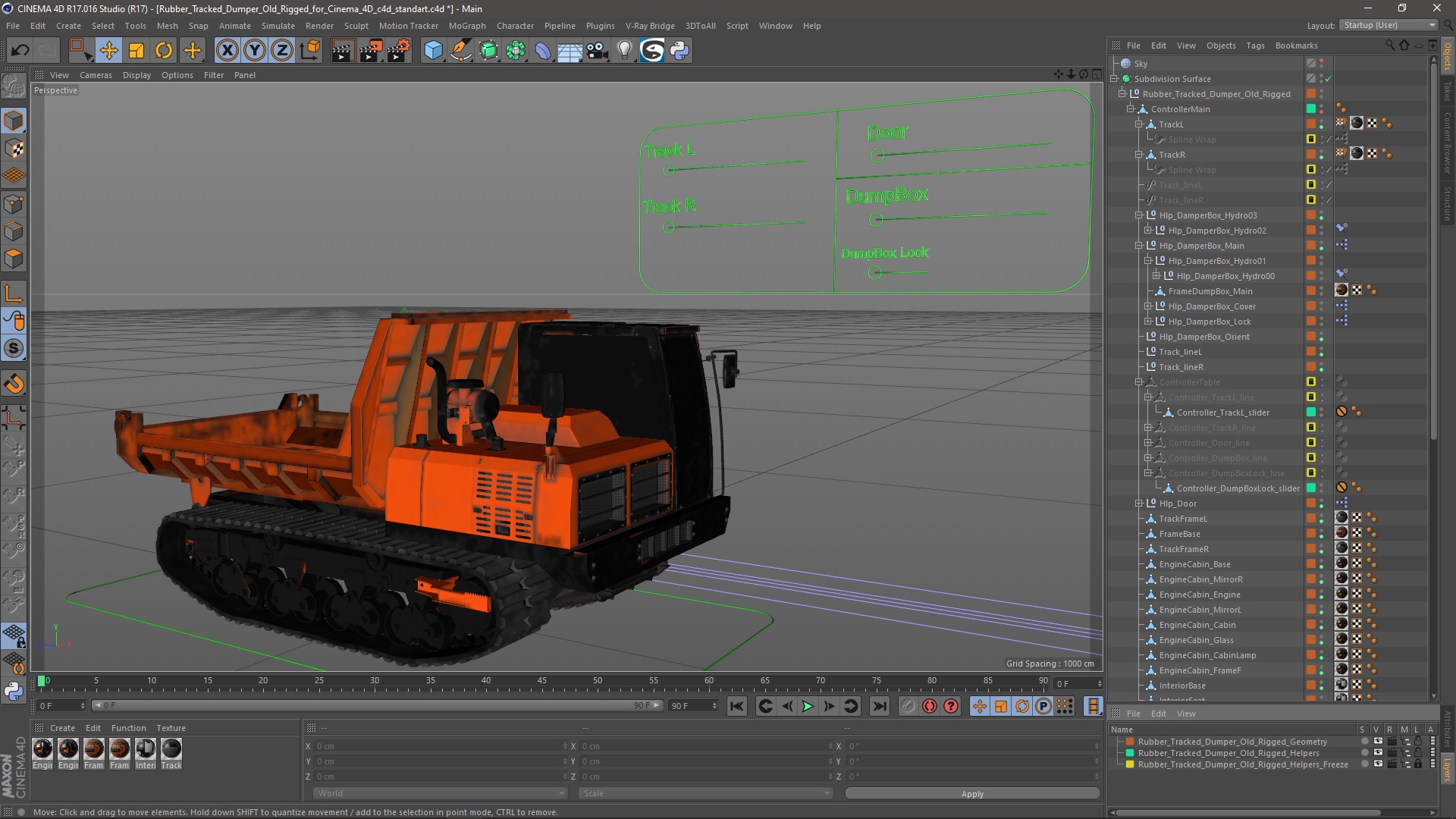Viewport: 1456px width, 819px height.
Task: Click Record Active Objects button
Action: (x=908, y=706)
